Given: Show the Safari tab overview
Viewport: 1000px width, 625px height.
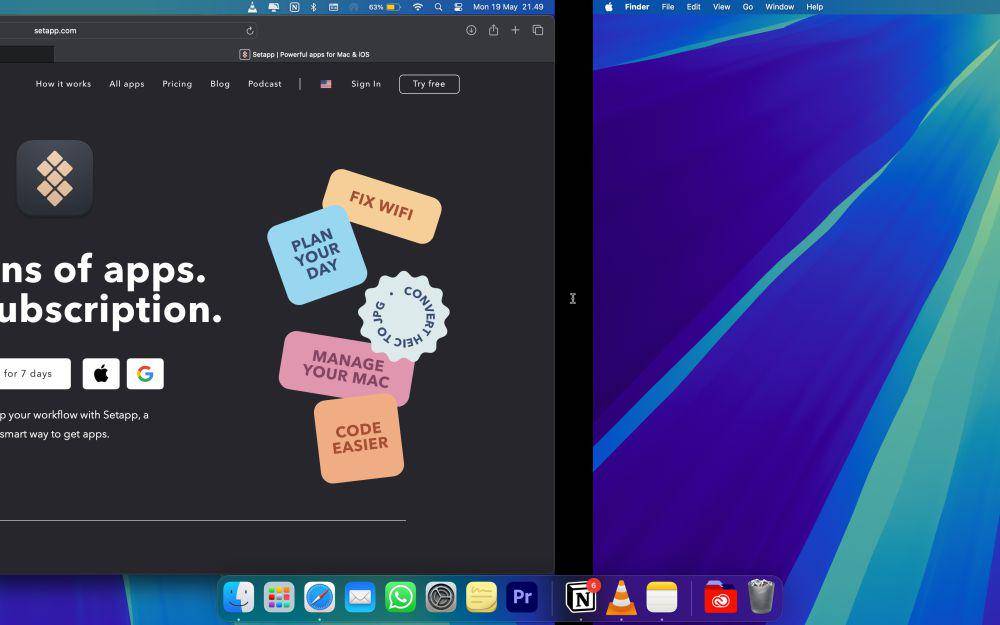Looking at the screenshot, I should click(x=538, y=30).
